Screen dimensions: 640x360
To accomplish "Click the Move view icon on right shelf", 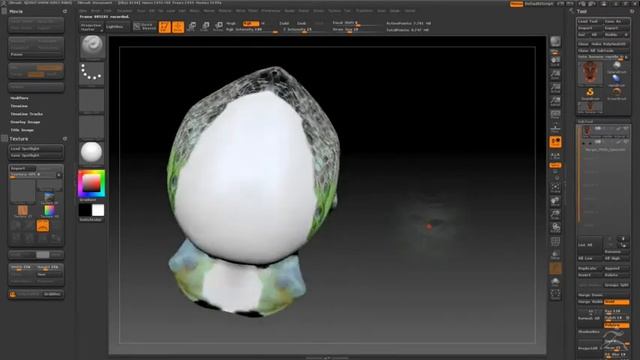I will click(x=555, y=201).
